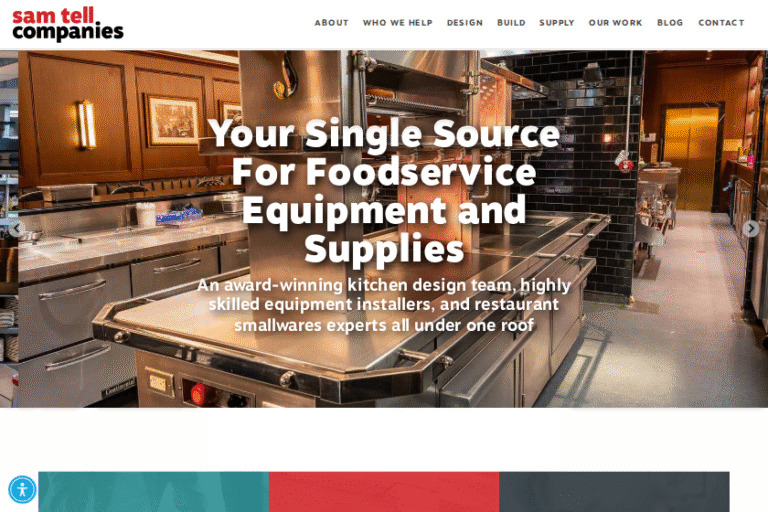
Task: Open the Blog link
Action: point(670,23)
